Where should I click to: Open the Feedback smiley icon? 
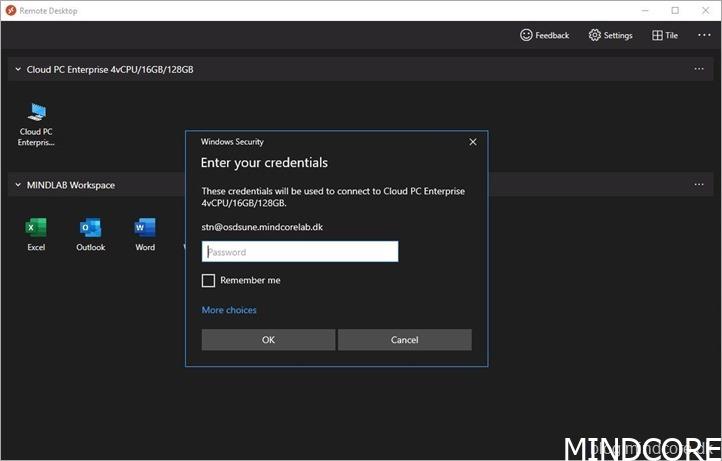(526, 35)
